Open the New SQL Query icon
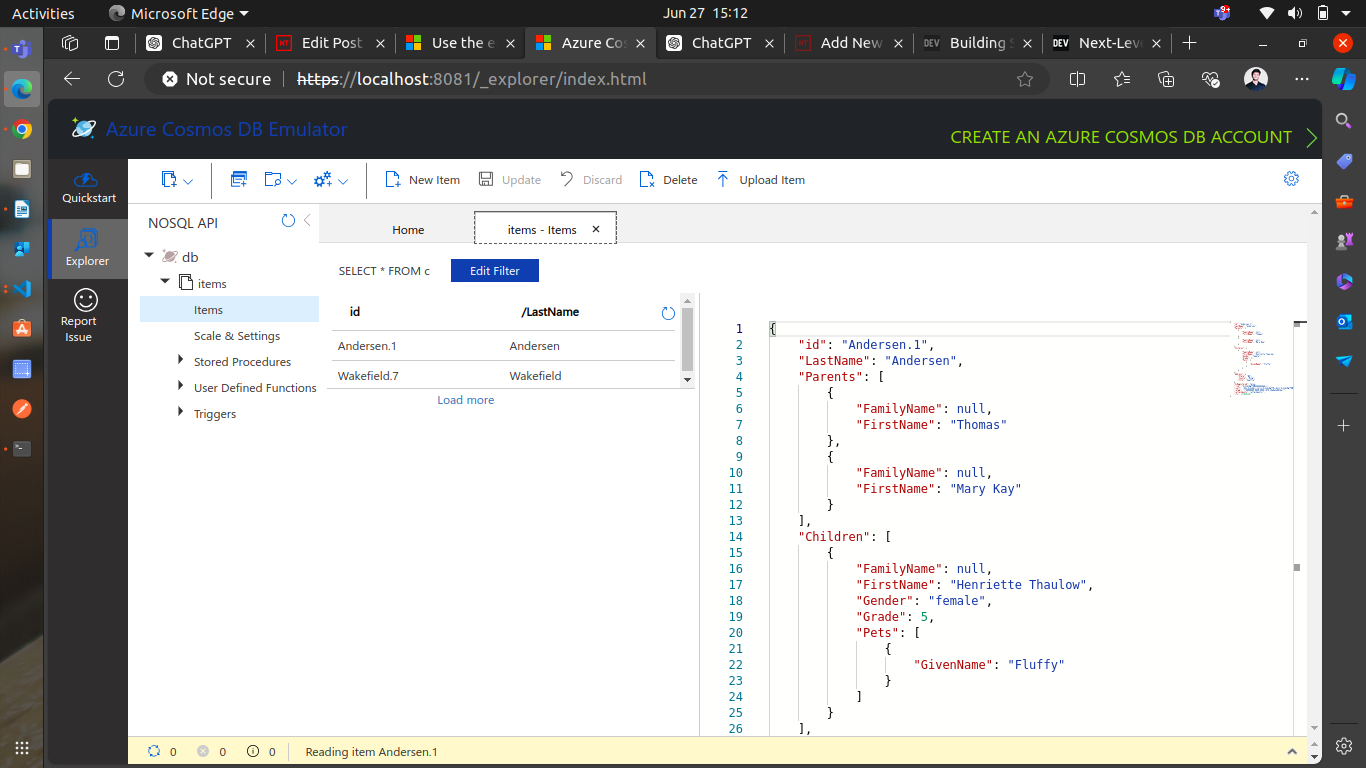This screenshot has width=1366, height=768. click(x=238, y=180)
